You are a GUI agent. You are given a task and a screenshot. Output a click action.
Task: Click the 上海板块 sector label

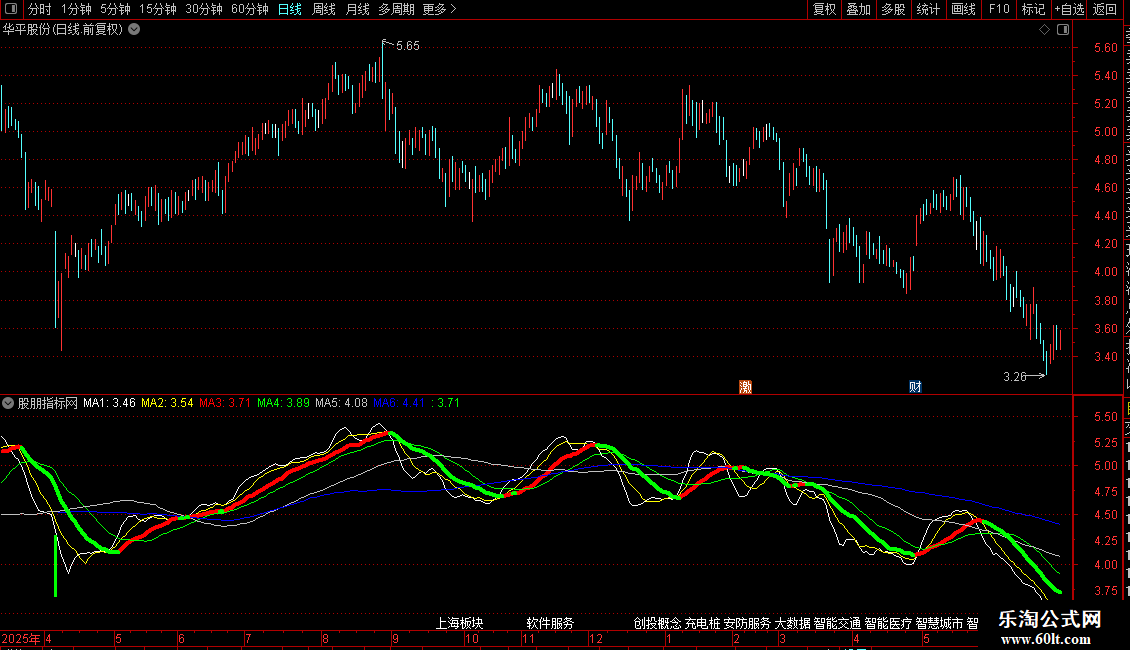point(460,623)
